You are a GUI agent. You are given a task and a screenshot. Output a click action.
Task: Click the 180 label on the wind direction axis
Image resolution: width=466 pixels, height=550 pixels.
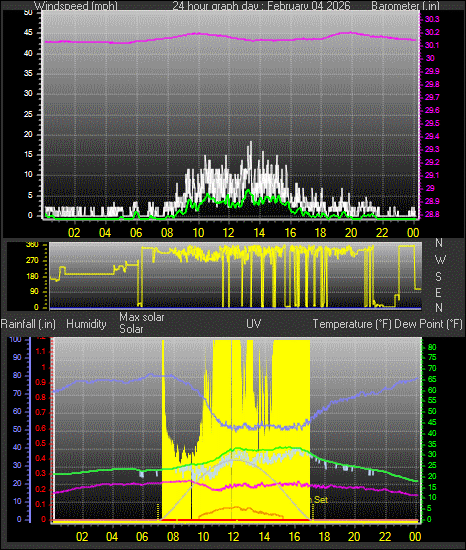(x=32, y=276)
